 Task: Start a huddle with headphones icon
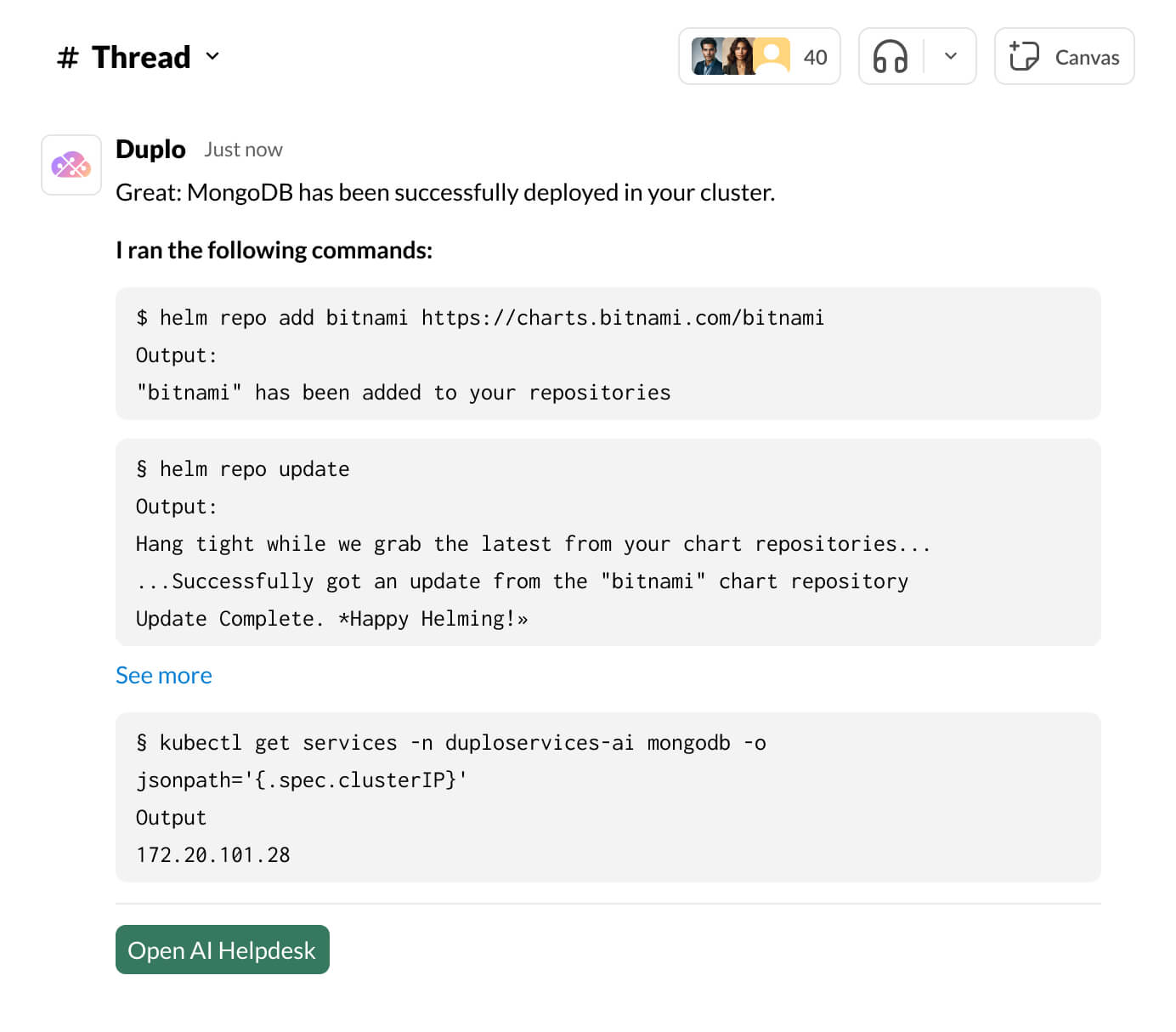[890, 57]
